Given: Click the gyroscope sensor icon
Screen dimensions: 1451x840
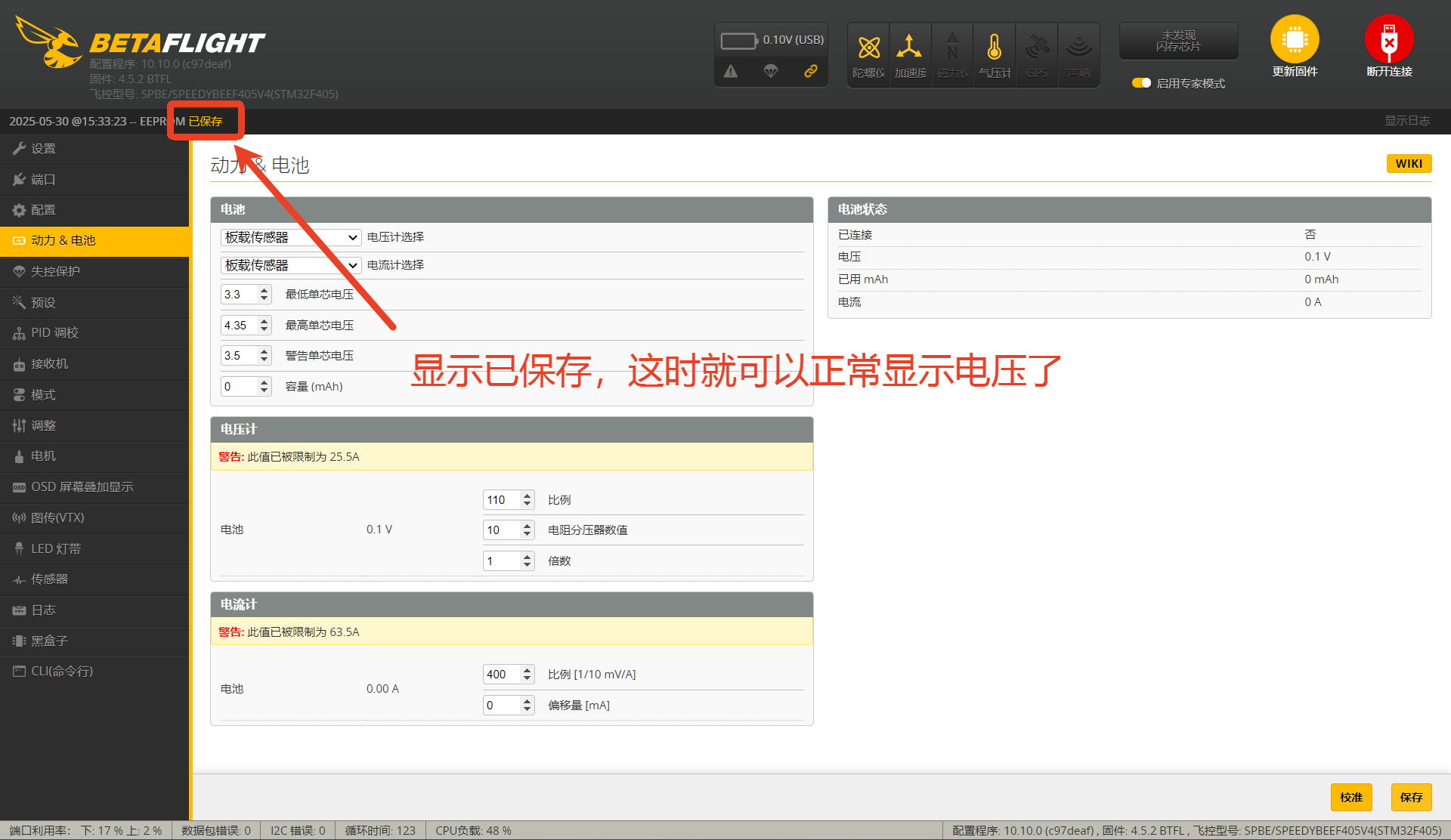Looking at the screenshot, I should click(868, 48).
